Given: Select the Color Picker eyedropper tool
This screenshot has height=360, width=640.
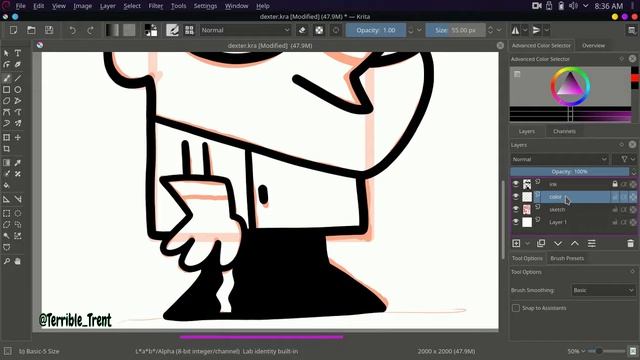Looking at the screenshot, I should [18, 162].
